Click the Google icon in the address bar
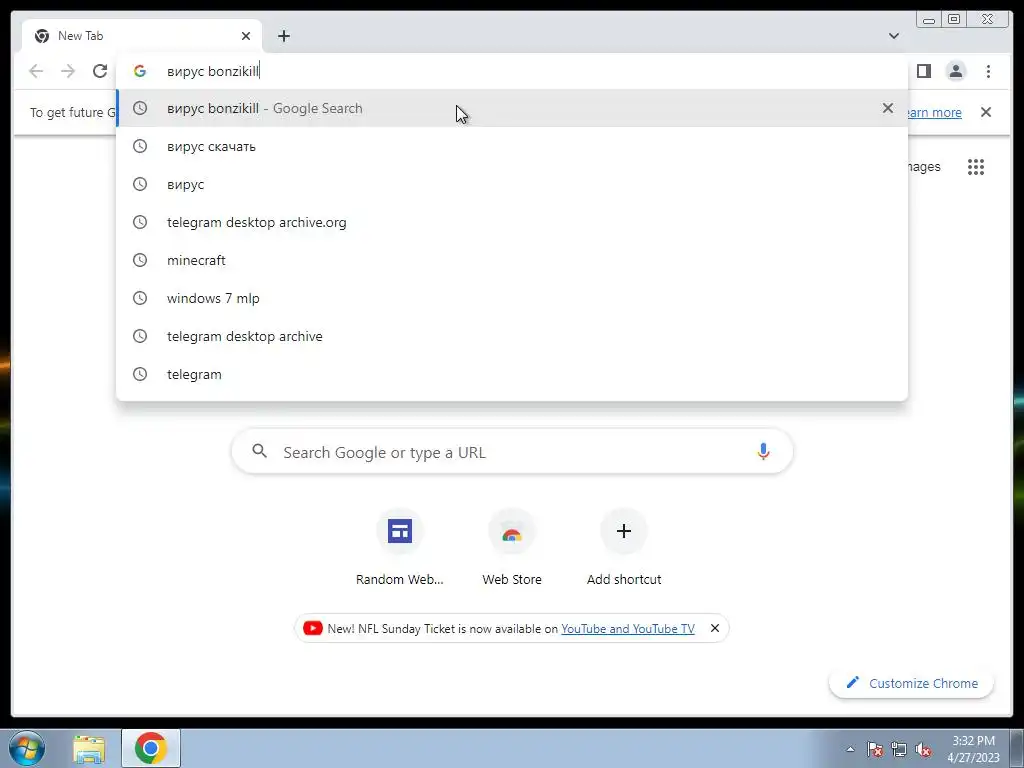This screenshot has width=1024, height=768. coord(140,71)
